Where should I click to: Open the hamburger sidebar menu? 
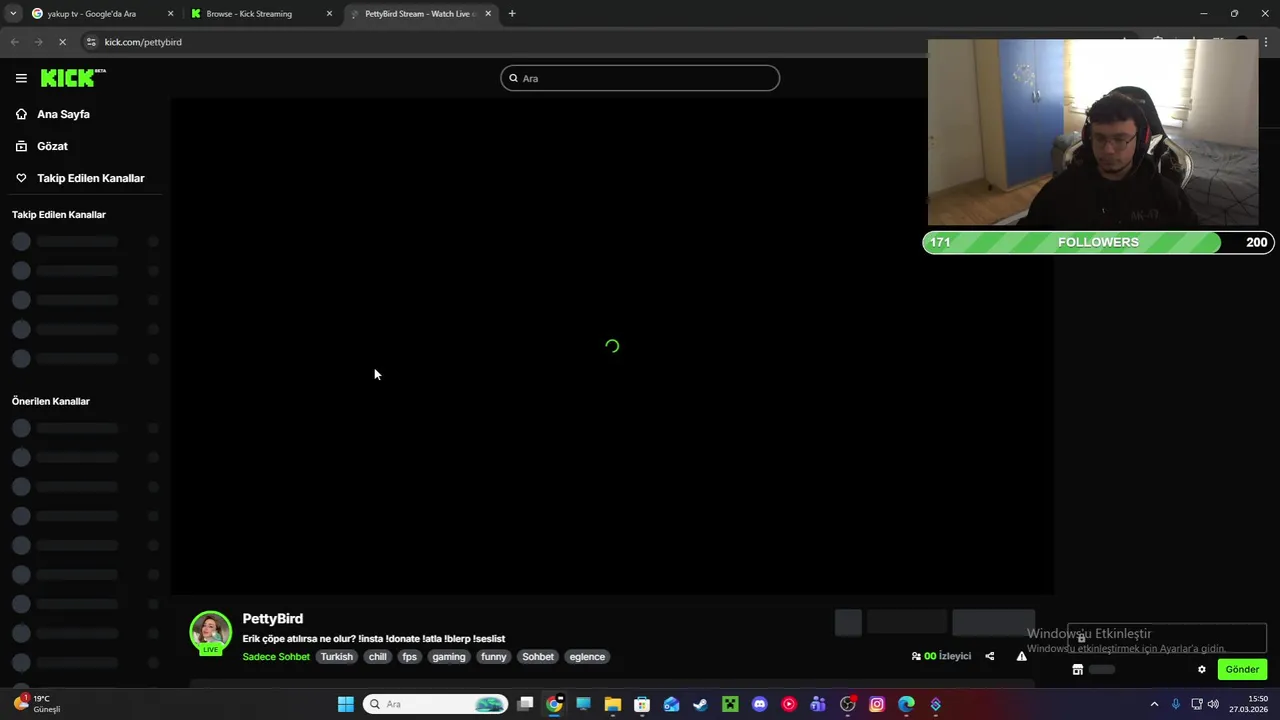tap(21, 78)
